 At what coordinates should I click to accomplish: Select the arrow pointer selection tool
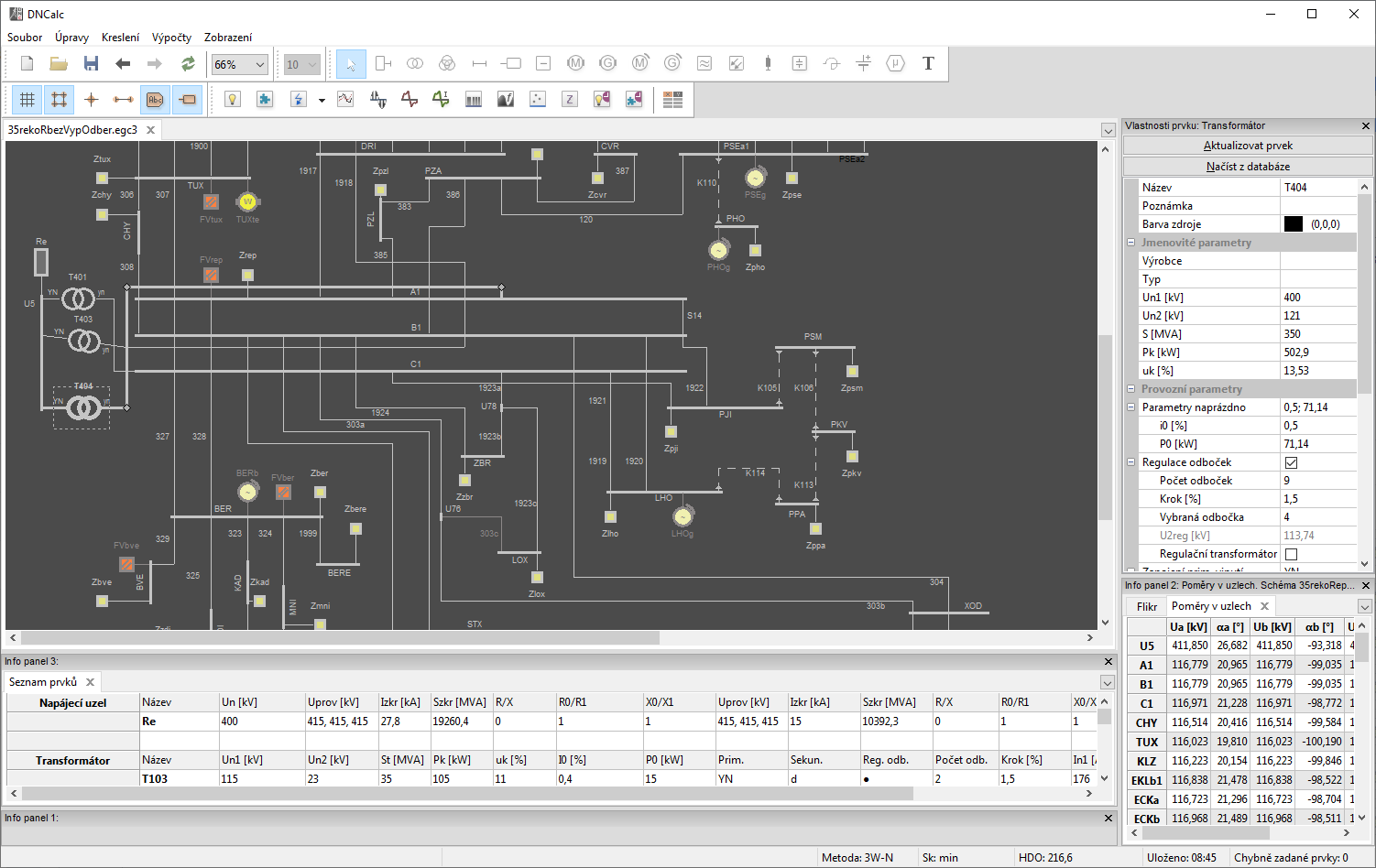(x=351, y=63)
